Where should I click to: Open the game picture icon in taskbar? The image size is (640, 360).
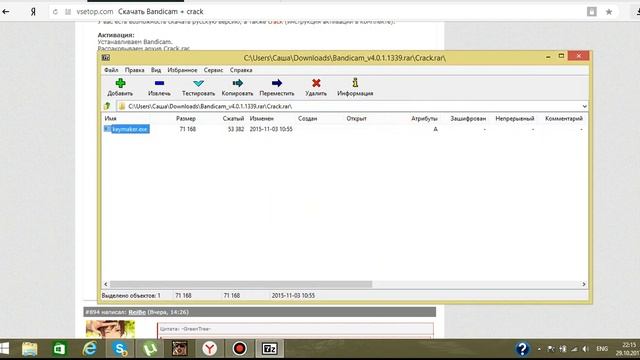(x=180, y=349)
